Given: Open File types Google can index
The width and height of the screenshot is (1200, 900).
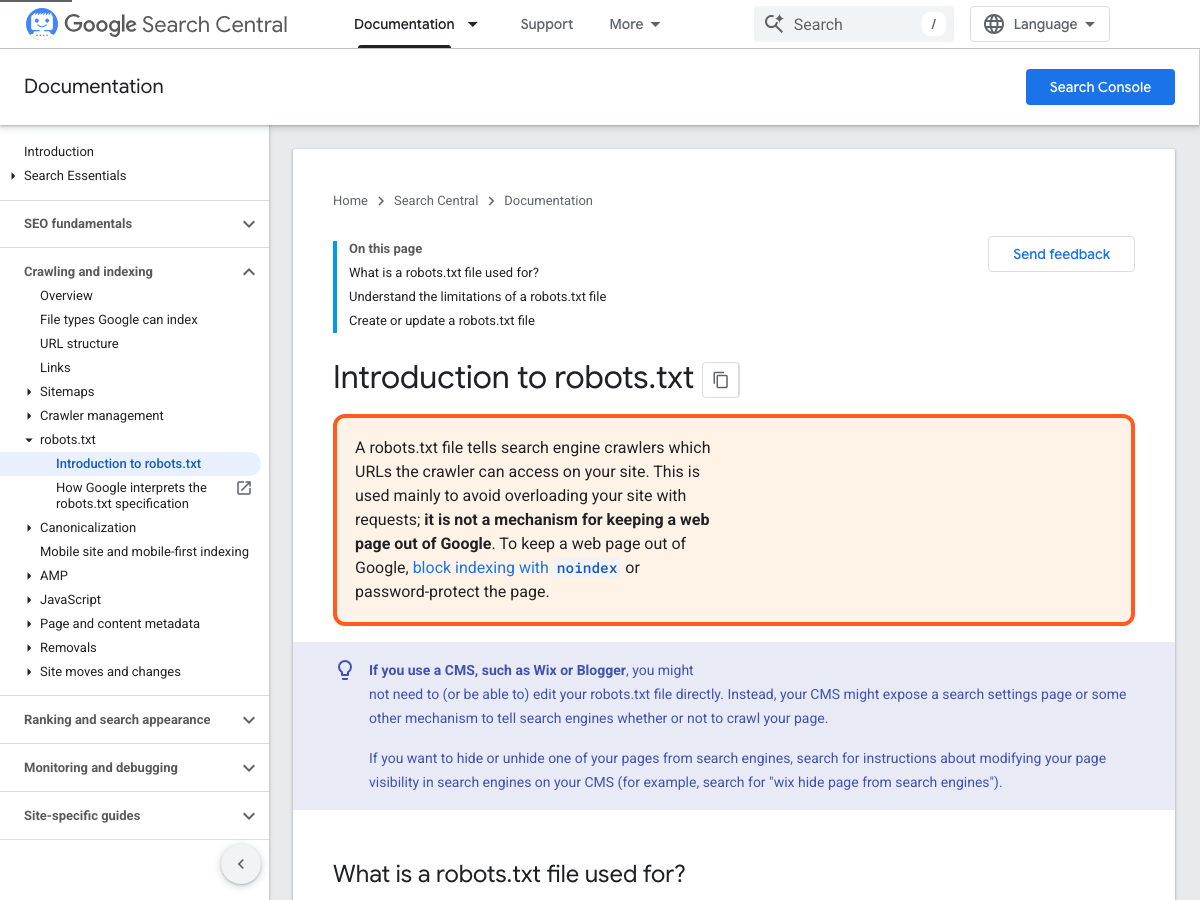Looking at the screenshot, I should pos(119,320).
